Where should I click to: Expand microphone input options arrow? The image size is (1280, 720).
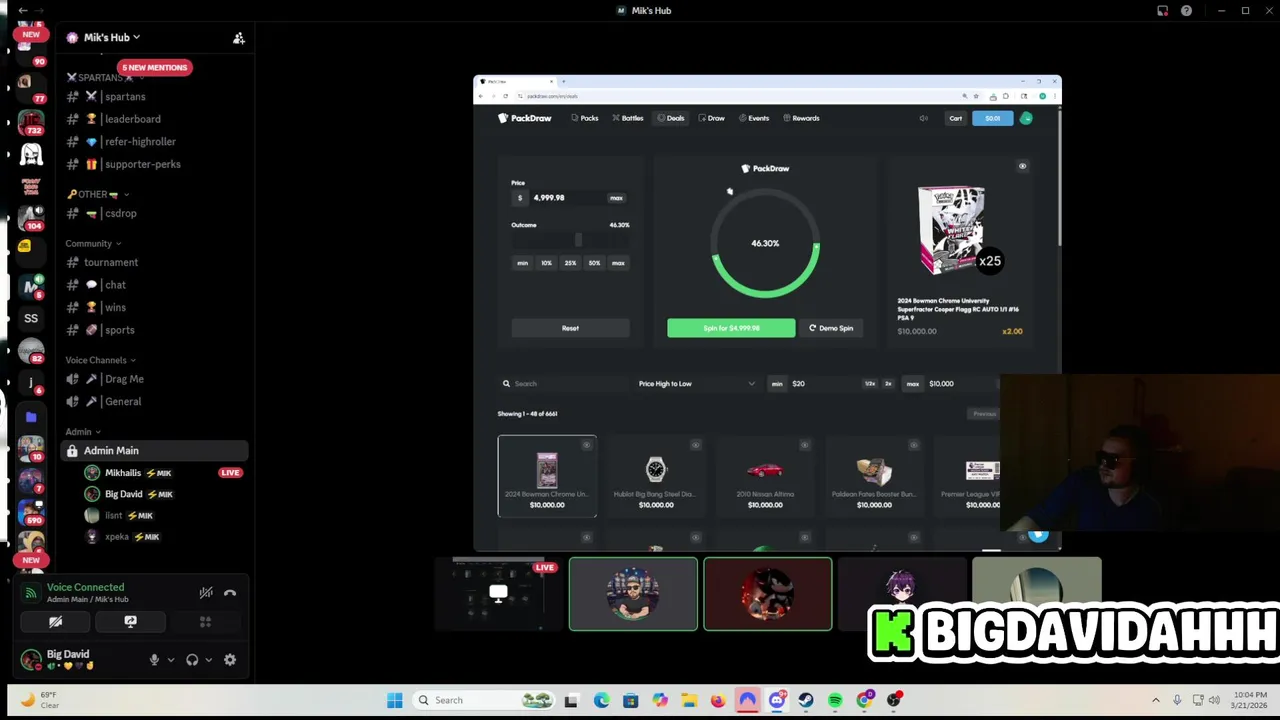click(x=170, y=660)
